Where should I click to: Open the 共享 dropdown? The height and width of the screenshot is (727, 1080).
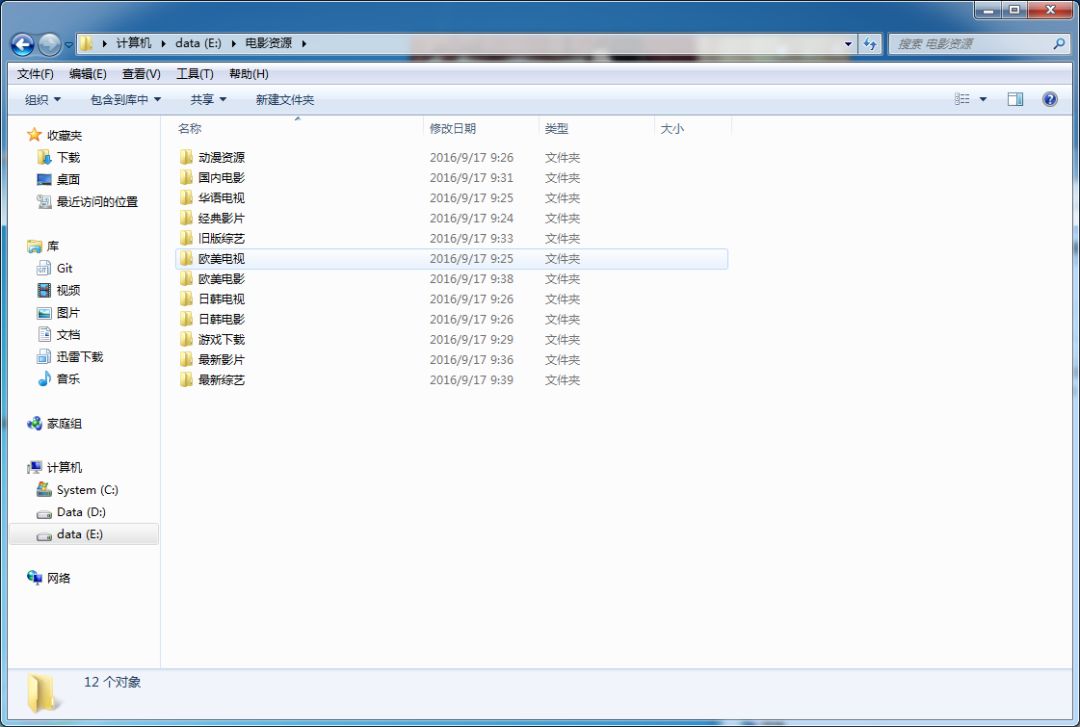click(208, 100)
